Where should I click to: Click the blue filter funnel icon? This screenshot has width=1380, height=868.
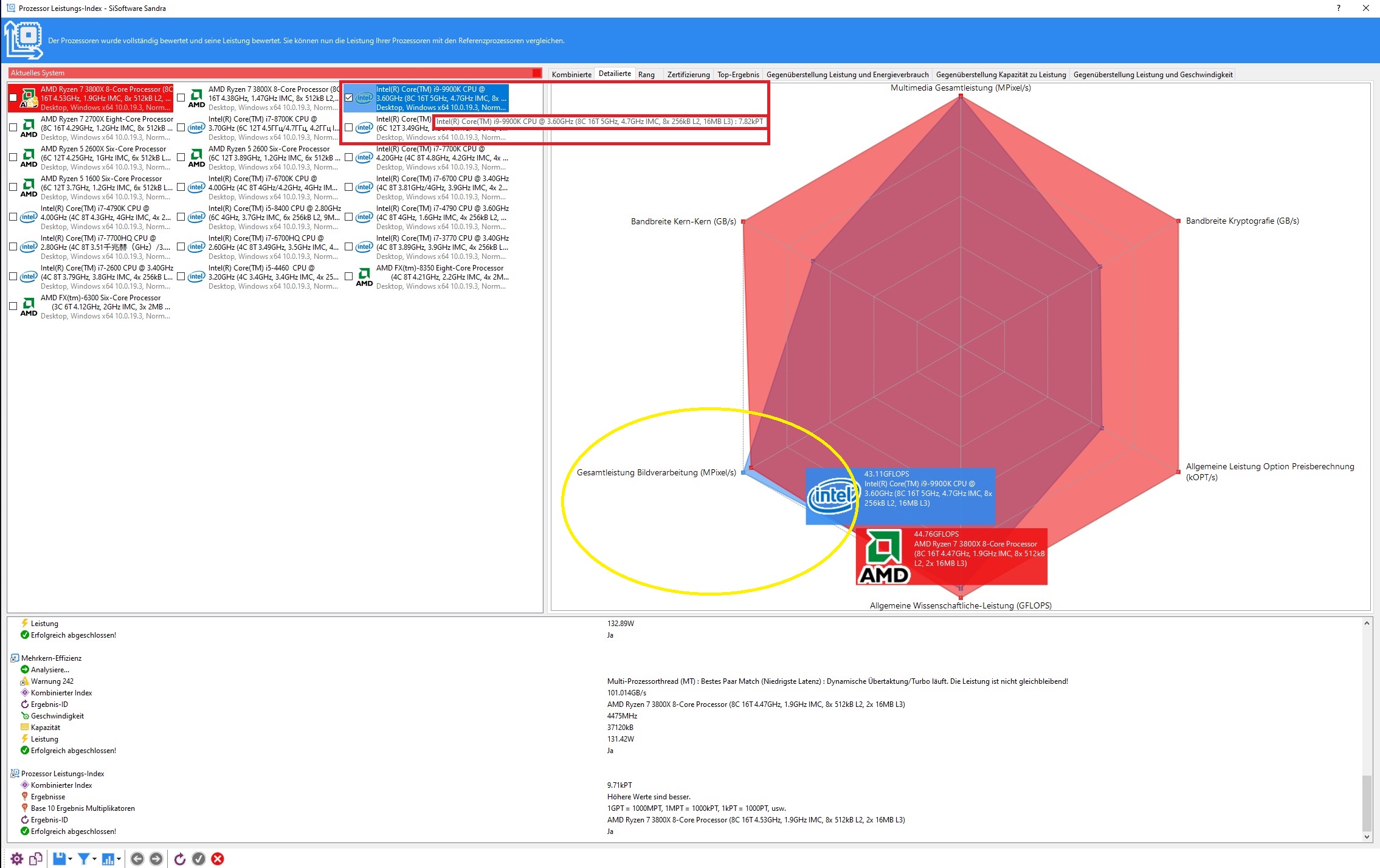coord(83,858)
